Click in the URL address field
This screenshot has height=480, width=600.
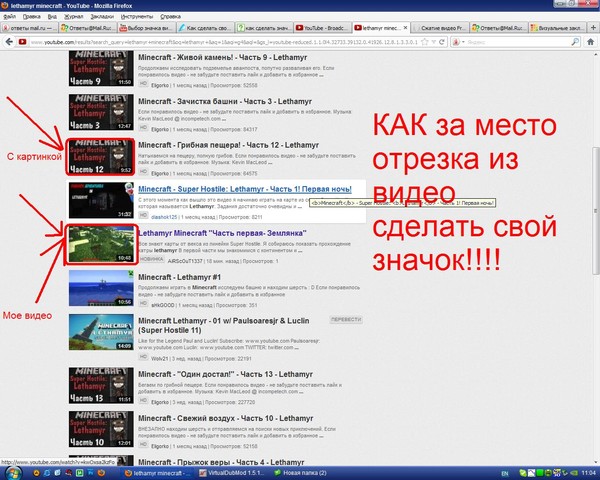224,42
